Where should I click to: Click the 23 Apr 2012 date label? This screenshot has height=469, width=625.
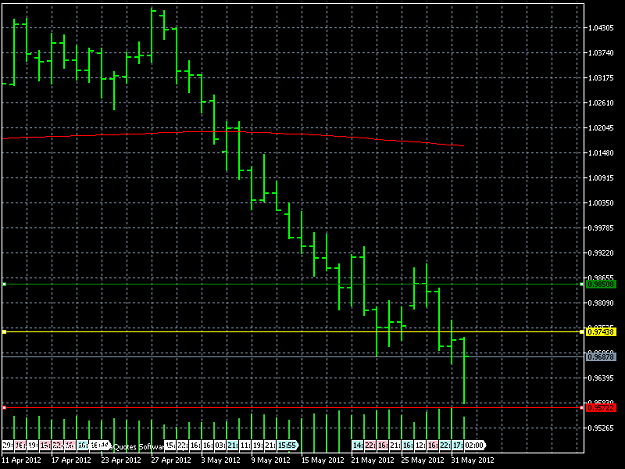point(121,460)
